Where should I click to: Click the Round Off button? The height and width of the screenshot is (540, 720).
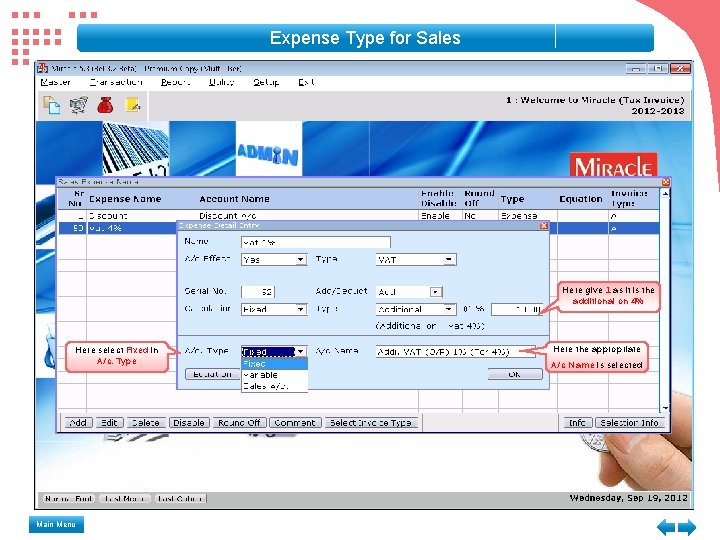coord(239,422)
